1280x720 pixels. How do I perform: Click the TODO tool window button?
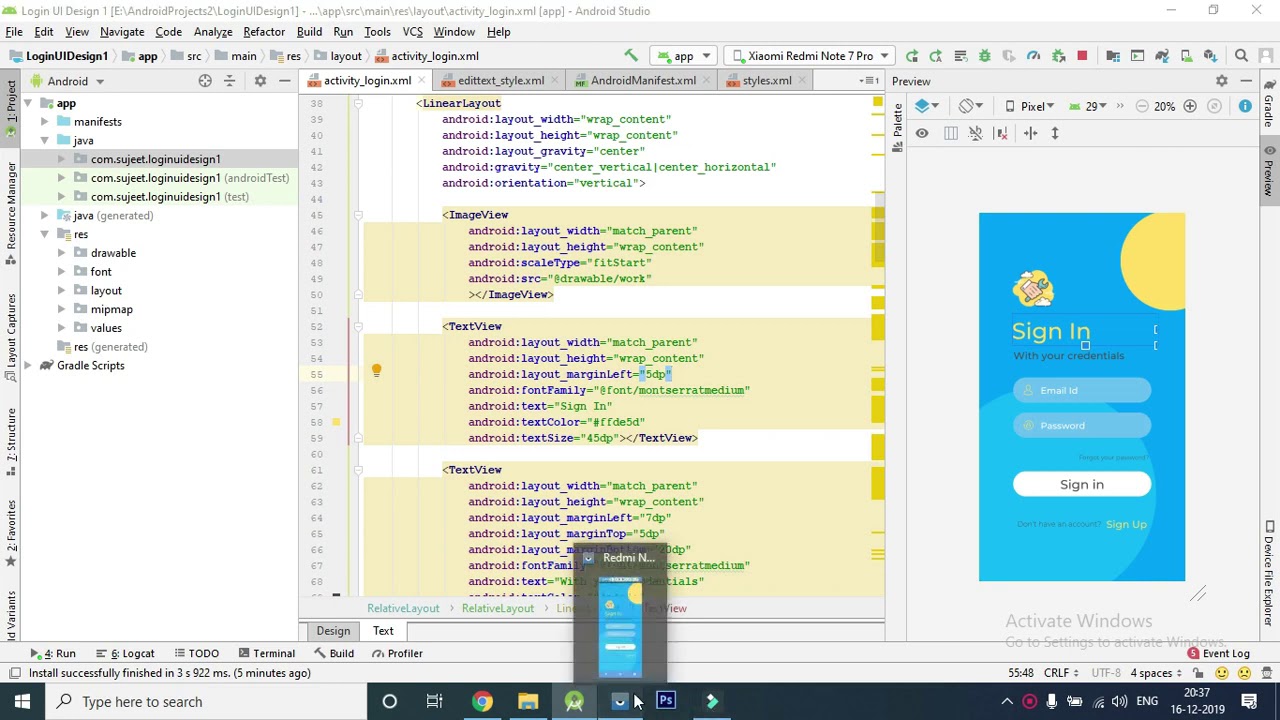pos(195,654)
